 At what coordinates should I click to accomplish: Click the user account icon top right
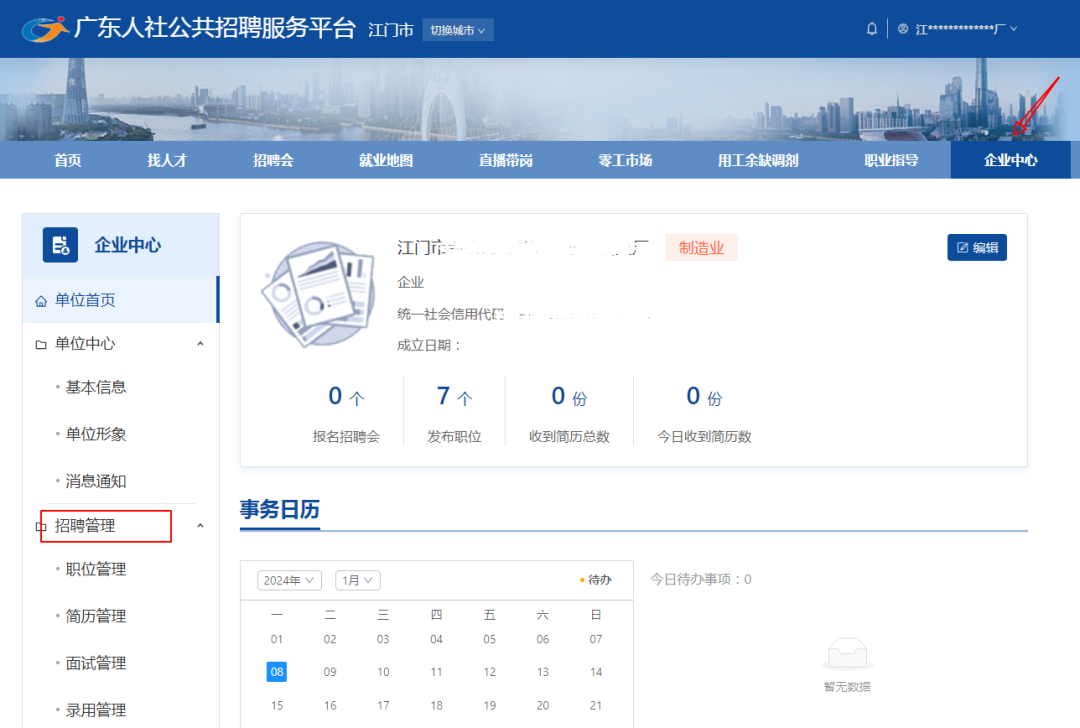[x=901, y=28]
